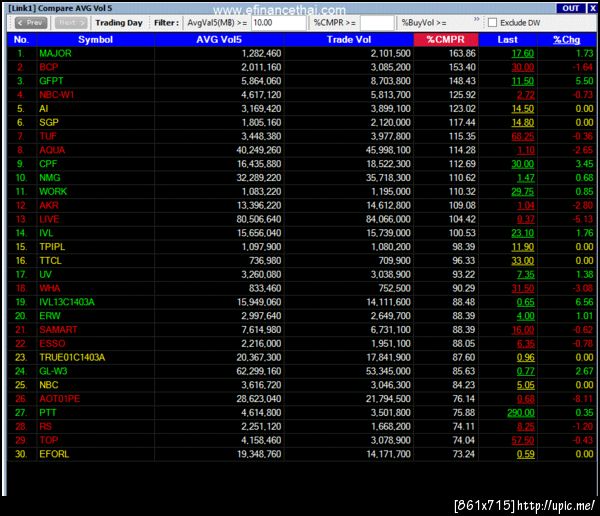Close the Compare AVG Vol 5 window
Screen dimensions: 600x516
point(592,8)
